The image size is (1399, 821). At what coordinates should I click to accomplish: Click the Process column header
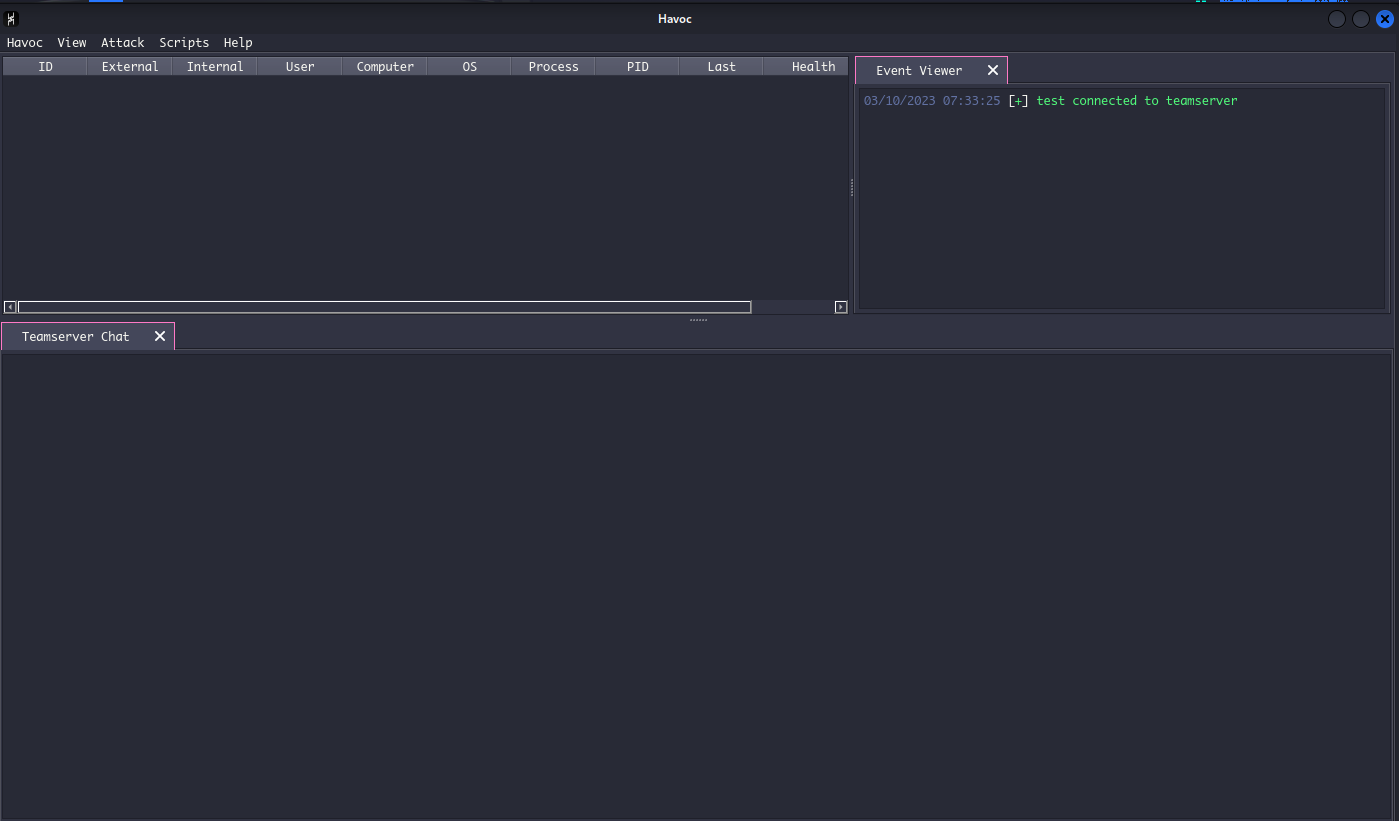pyautogui.click(x=553, y=67)
